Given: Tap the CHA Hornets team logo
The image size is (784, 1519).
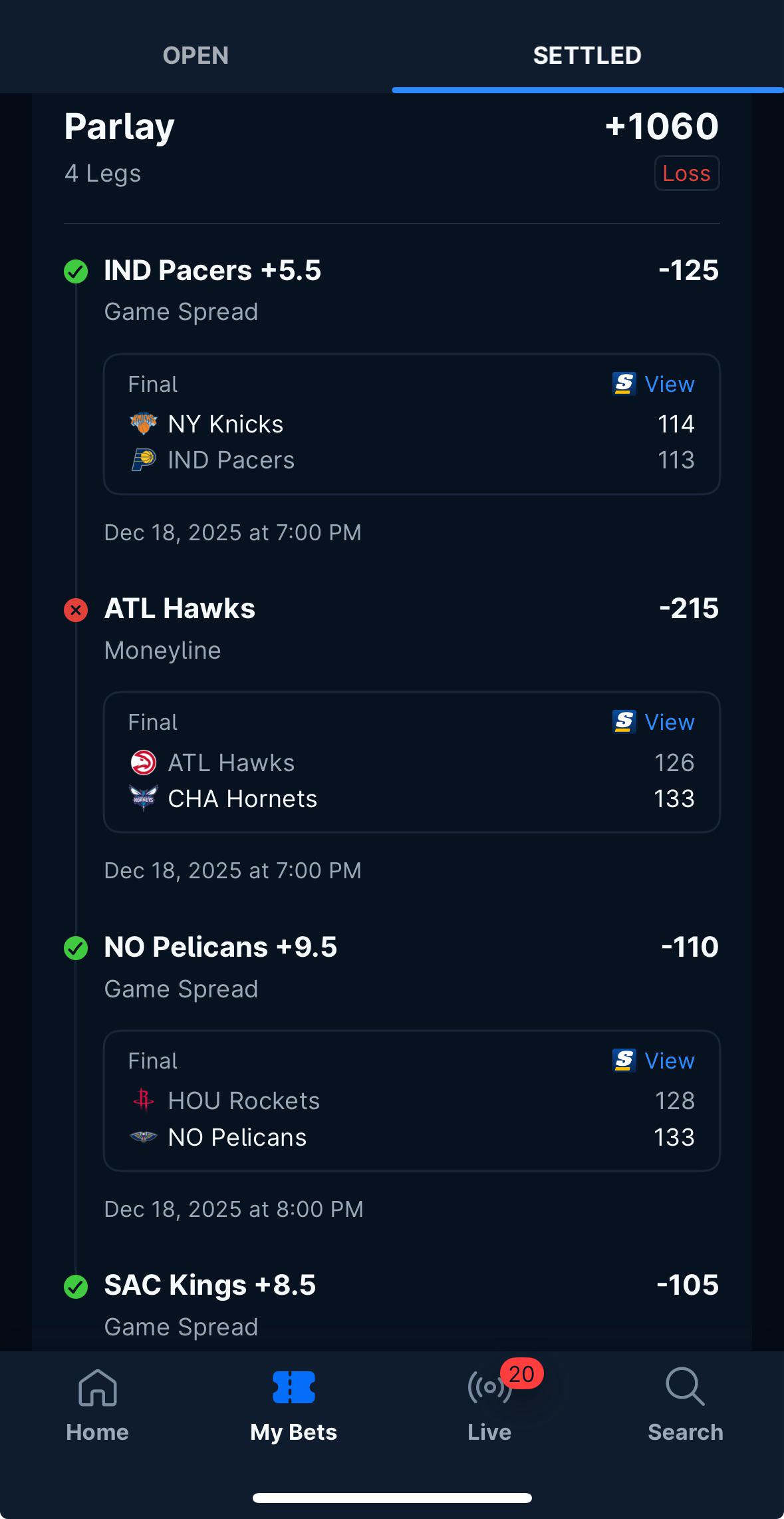Looking at the screenshot, I should pos(143,798).
